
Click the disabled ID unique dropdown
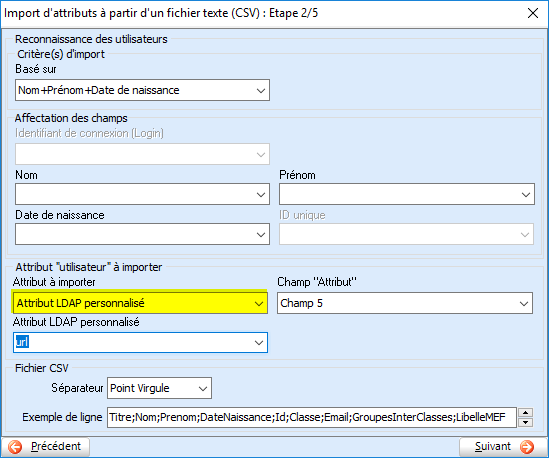406,234
